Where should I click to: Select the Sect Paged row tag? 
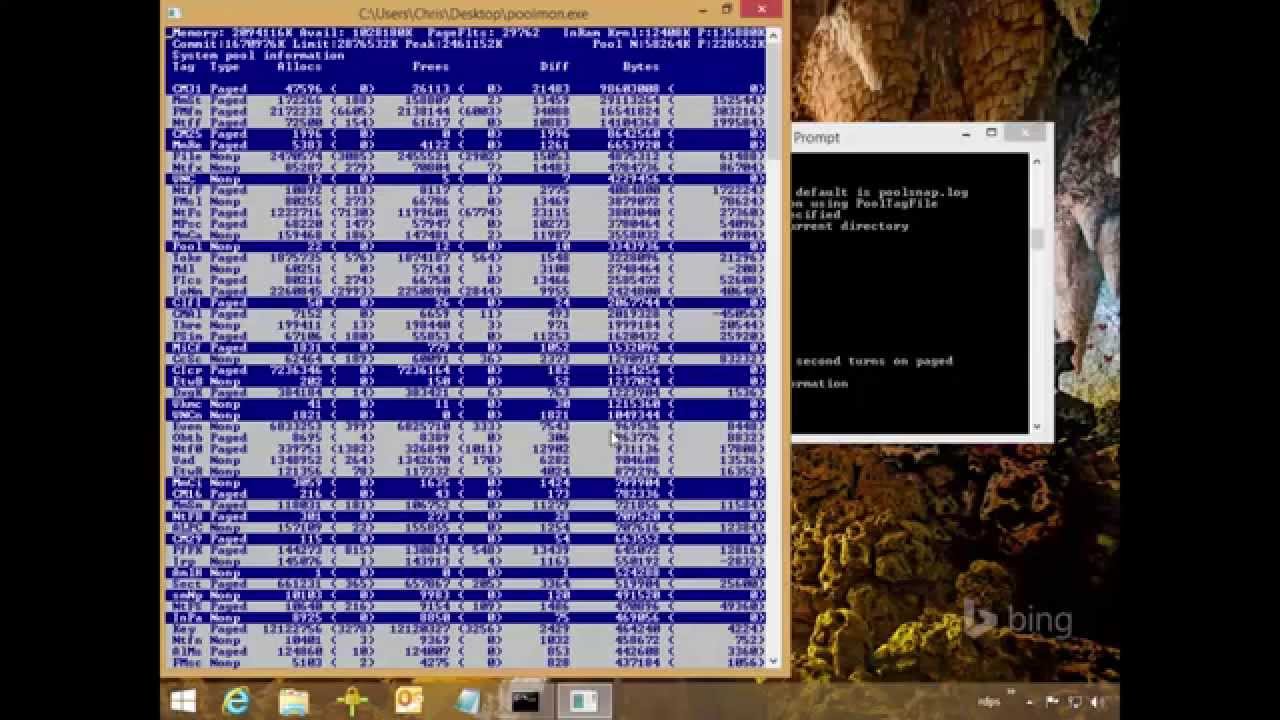[187, 584]
